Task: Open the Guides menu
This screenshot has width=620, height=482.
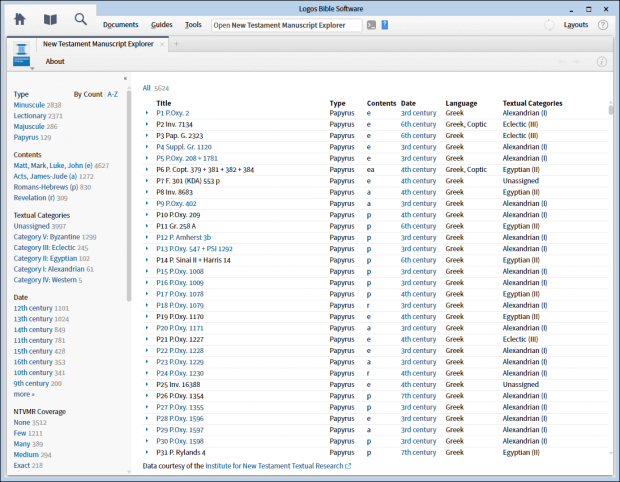Action: coord(162,25)
